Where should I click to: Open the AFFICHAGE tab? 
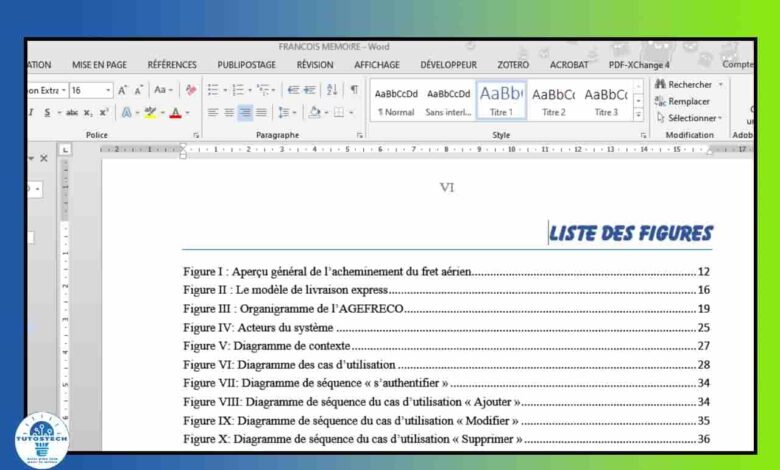(x=377, y=65)
